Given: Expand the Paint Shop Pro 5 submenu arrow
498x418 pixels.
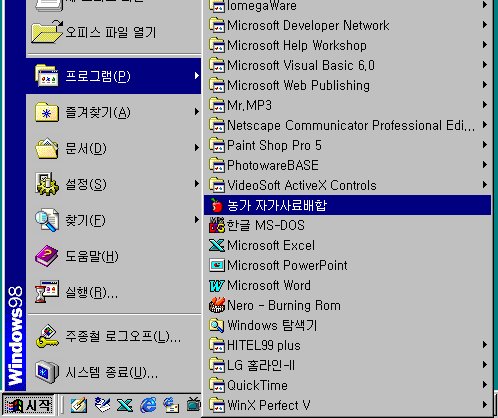Looking at the screenshot, I should tap(485, 145).
